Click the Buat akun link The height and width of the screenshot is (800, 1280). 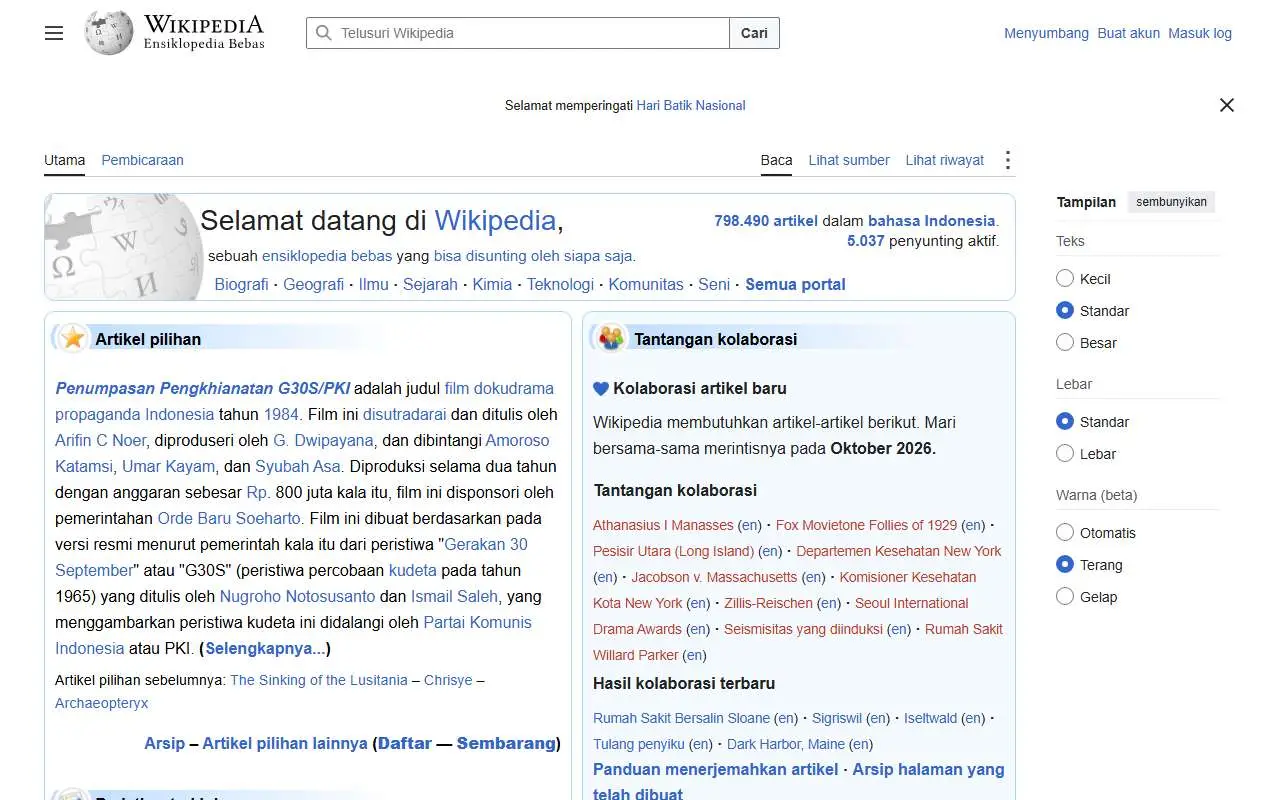tap(1128, 33)
